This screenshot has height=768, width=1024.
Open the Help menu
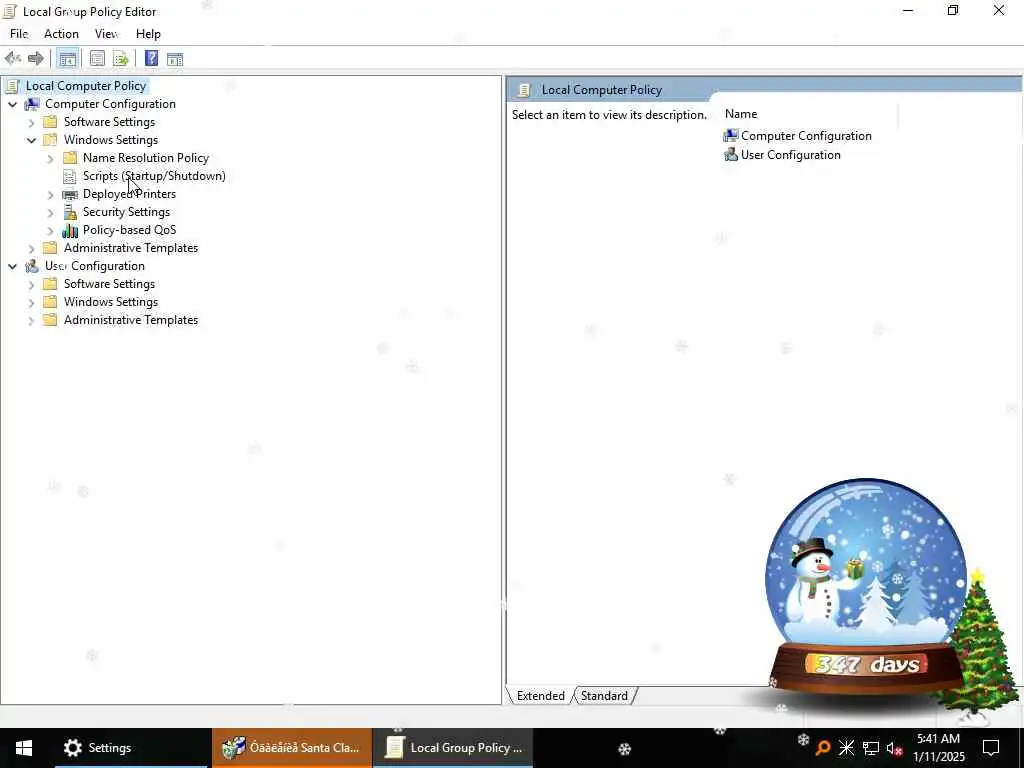(x=148, y=34)
